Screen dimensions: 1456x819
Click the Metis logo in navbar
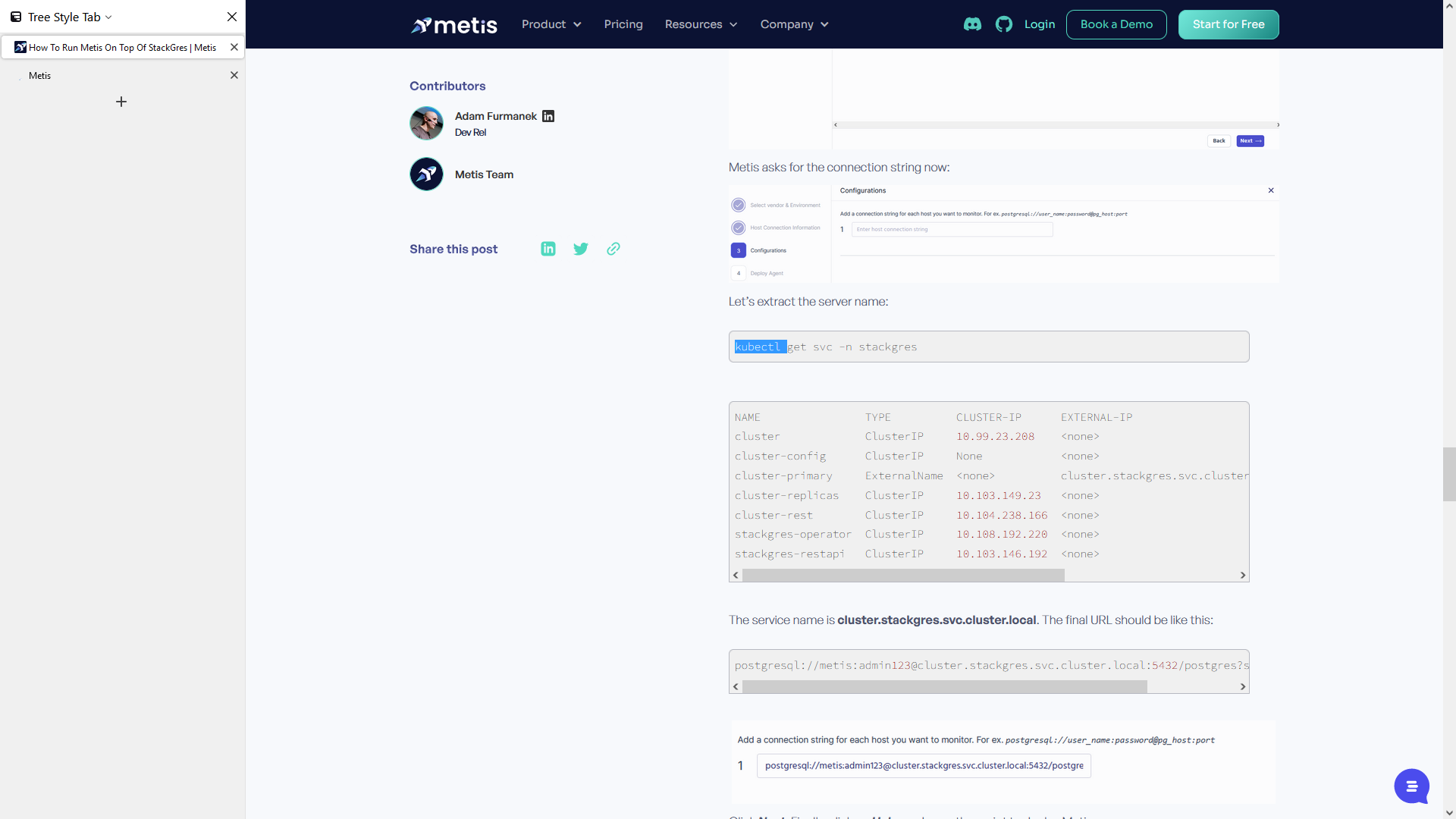coord(454,25)
